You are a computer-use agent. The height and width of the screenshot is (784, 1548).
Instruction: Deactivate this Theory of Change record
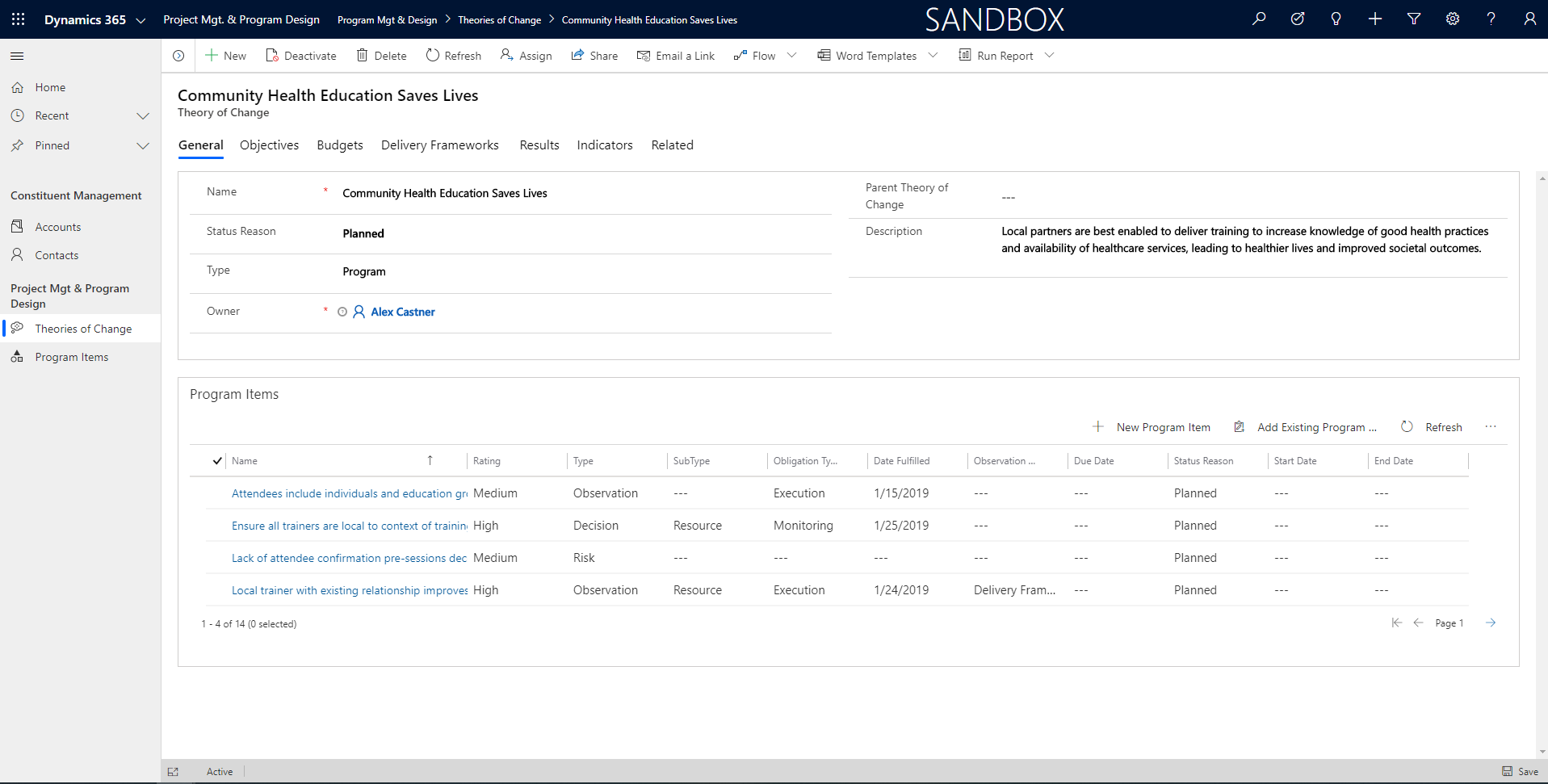click(301, 56)
